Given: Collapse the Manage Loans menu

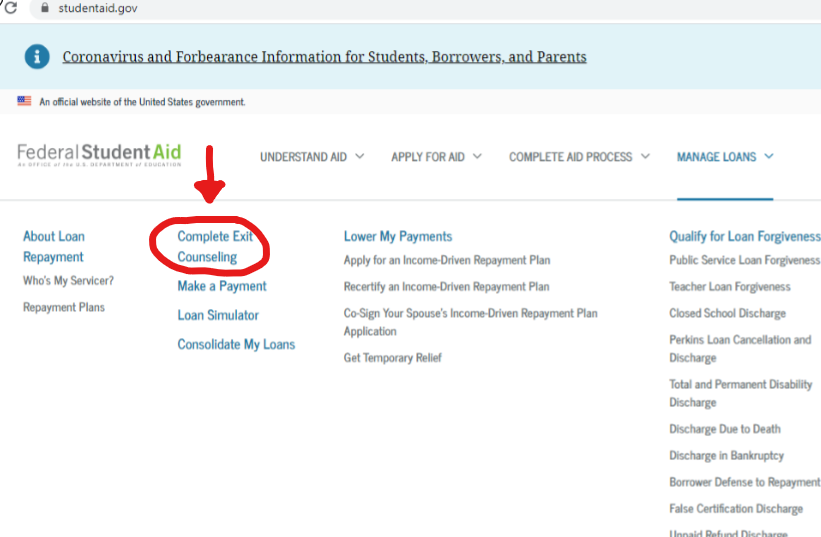Looking at the screenshot, I should 724,157.
